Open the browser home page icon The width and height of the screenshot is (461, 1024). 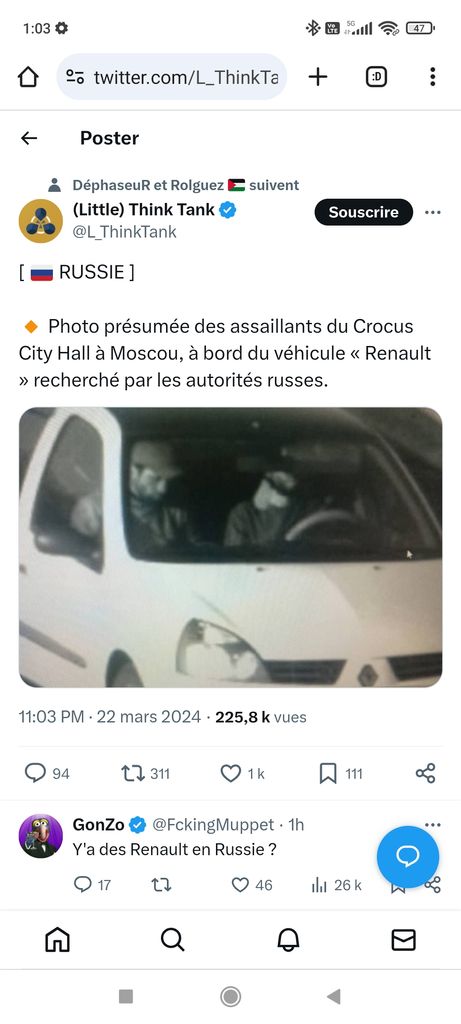click(x=28, y=77)
